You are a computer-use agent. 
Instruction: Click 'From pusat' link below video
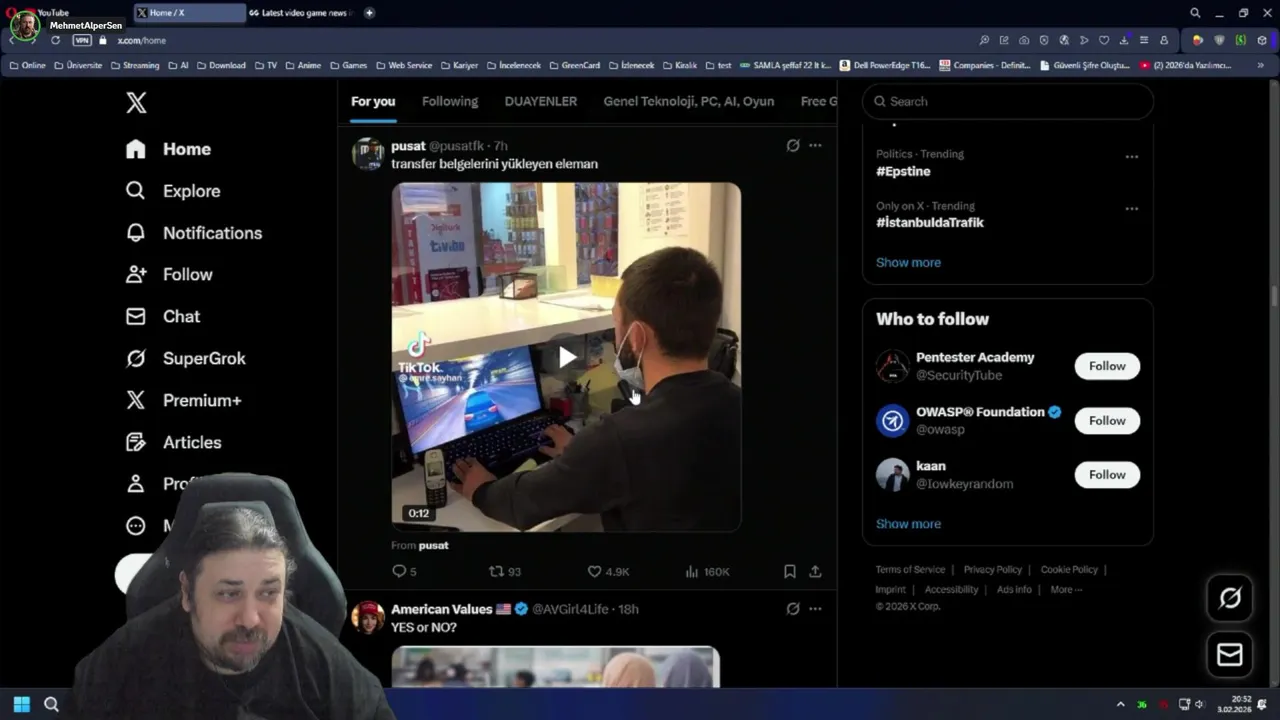click(420, 545)
